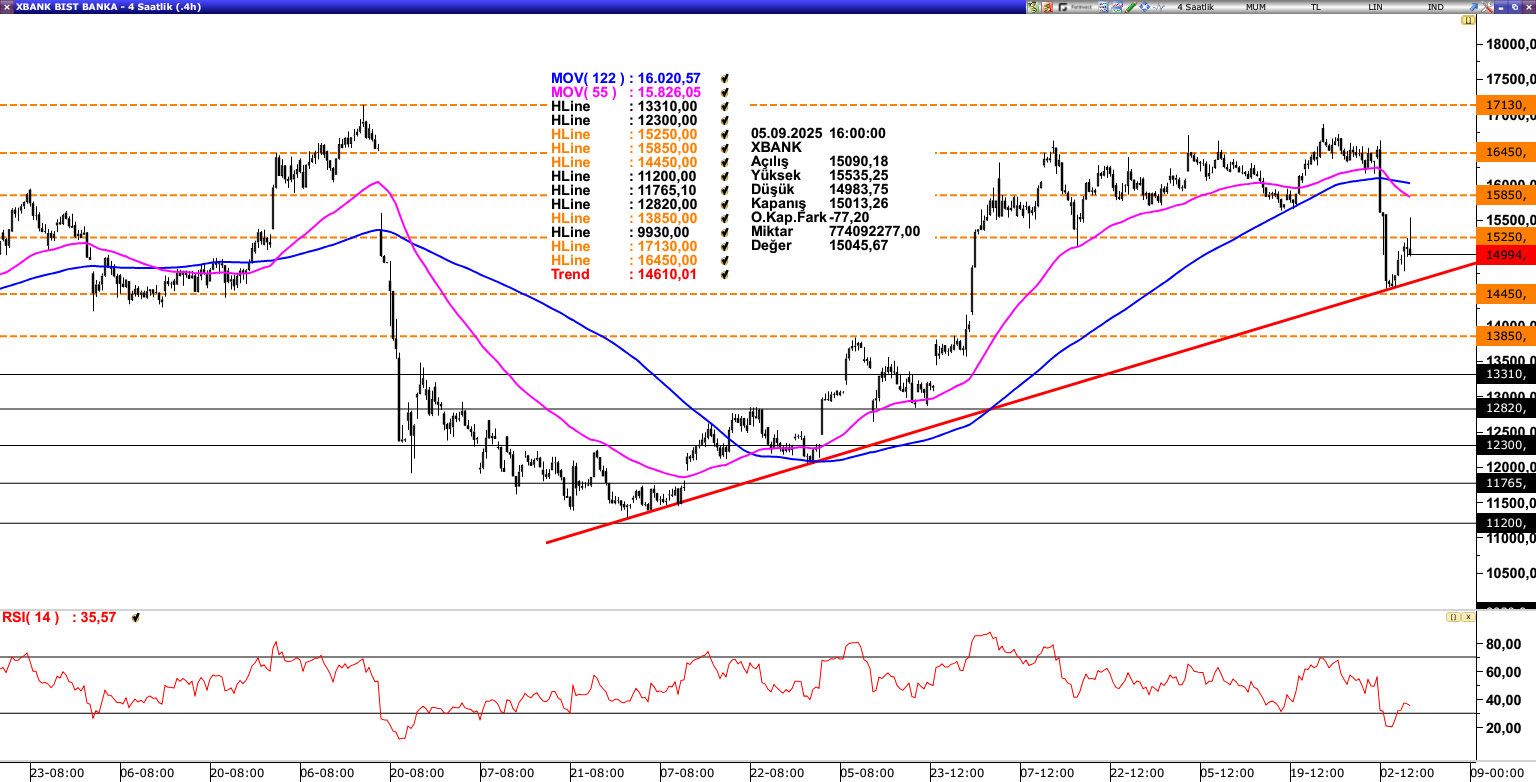Screen dimensions: 1536x782
Task: Click the green pencil drawing tool icon
Action: click(1130, 7)
